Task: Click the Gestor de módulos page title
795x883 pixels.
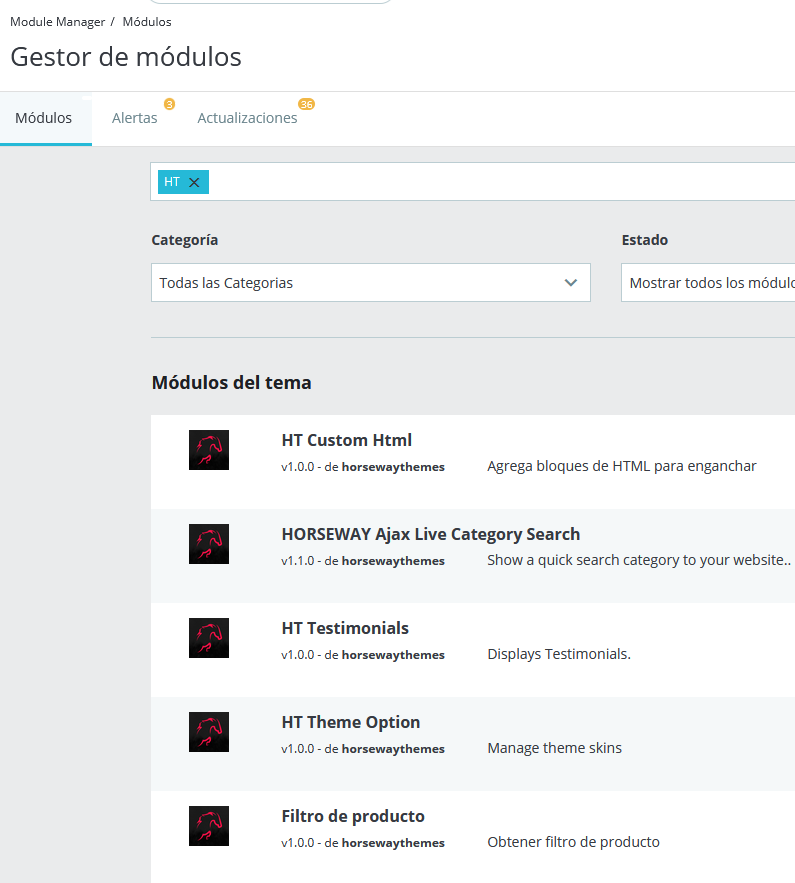Action: (126, 57)
